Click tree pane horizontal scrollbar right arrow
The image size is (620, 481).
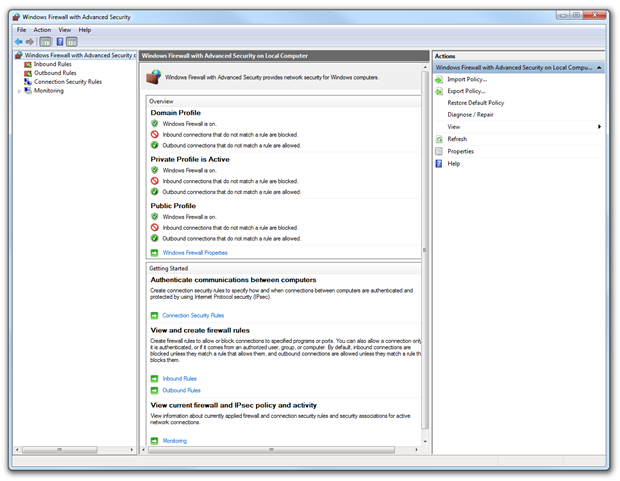132,450
